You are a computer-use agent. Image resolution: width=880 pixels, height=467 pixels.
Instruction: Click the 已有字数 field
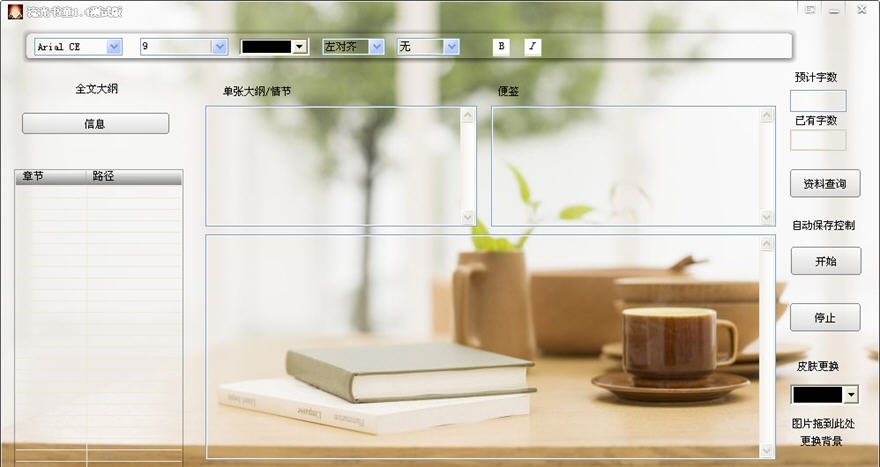tap(818, 140)
